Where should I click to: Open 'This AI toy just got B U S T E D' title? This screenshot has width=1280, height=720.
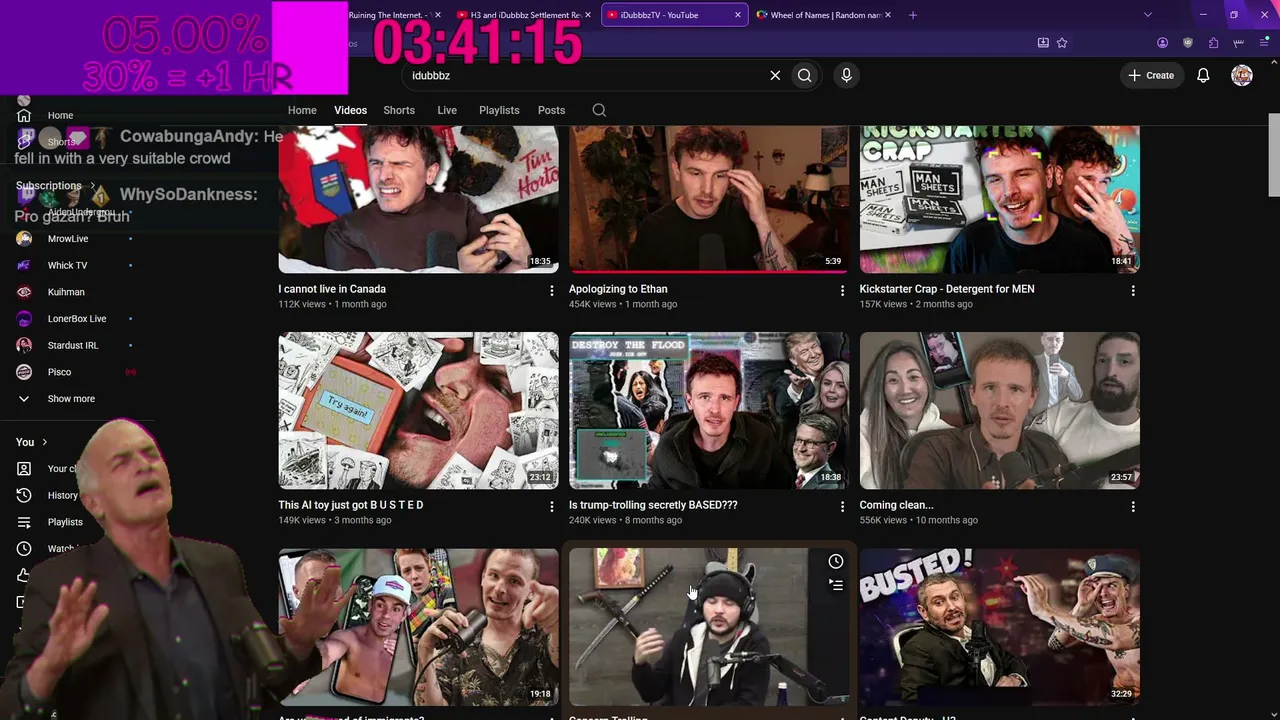point(351,505)
